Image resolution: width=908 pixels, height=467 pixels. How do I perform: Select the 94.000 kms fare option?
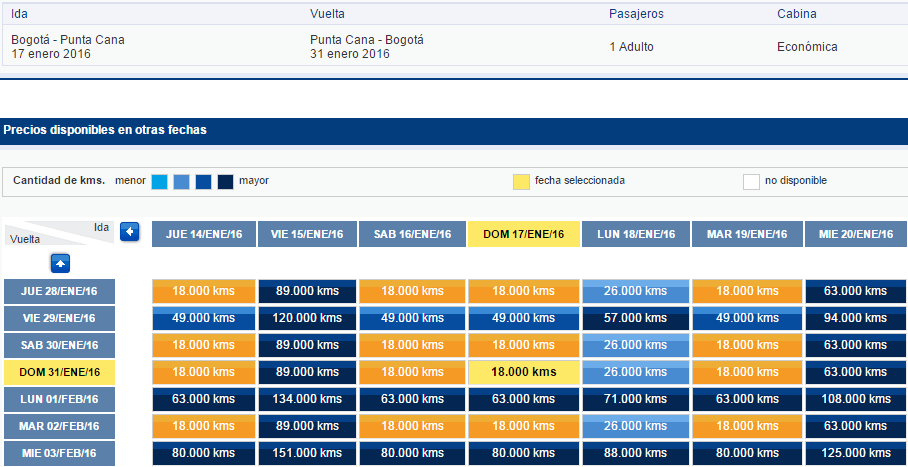click(856, 318)
